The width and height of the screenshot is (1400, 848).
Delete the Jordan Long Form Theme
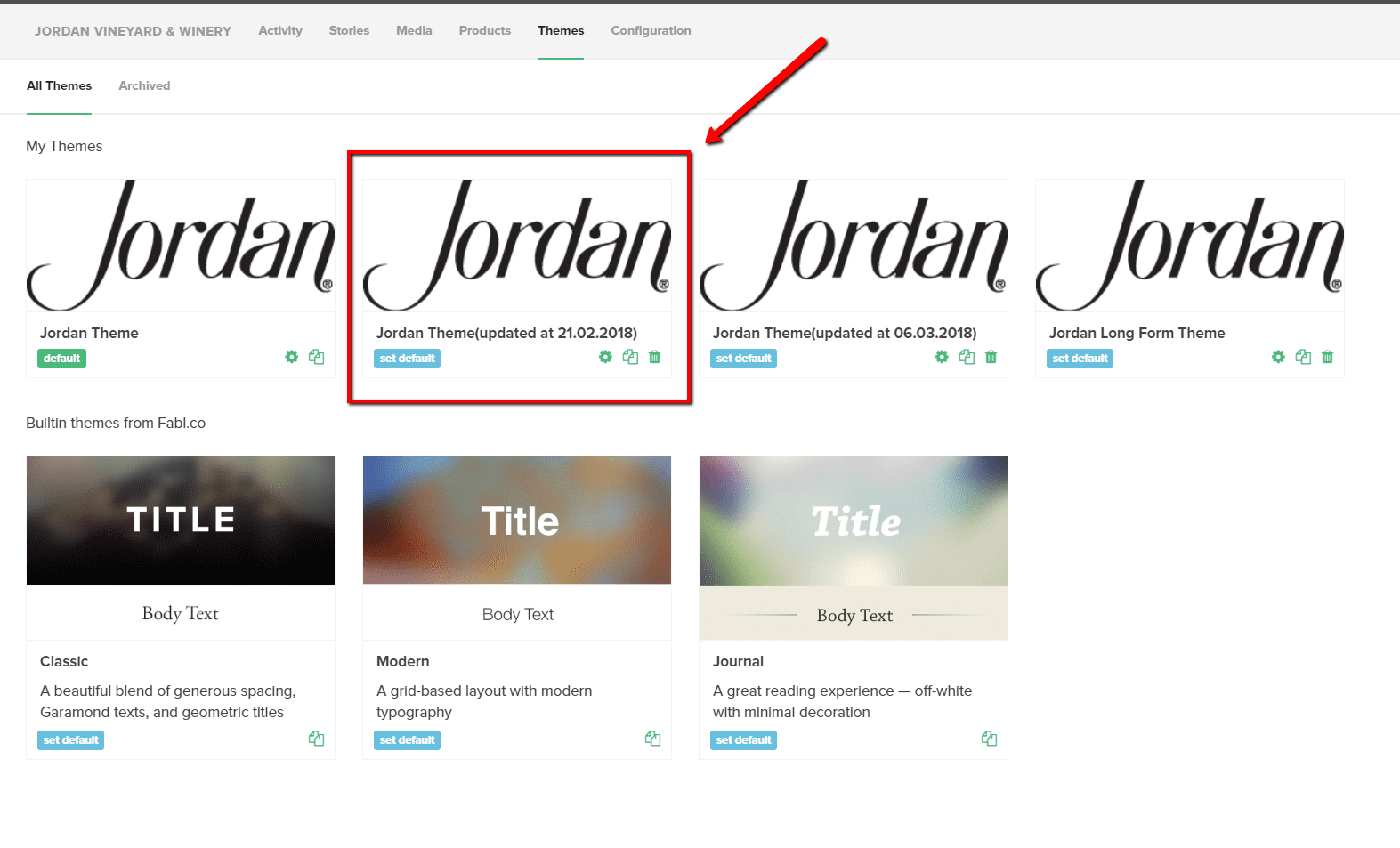pyautogui.click(x=1328, y=357)
